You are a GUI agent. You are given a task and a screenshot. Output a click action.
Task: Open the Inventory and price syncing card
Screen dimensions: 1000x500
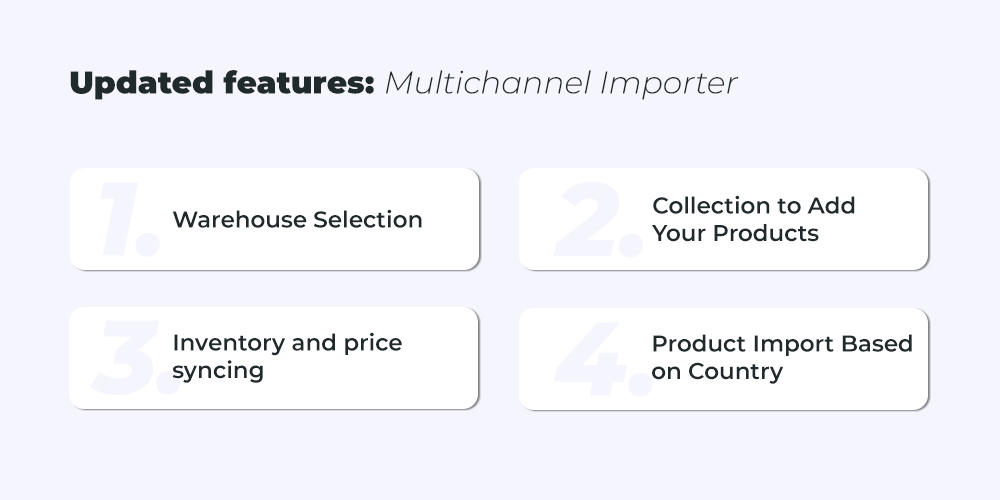pos(274,358)
